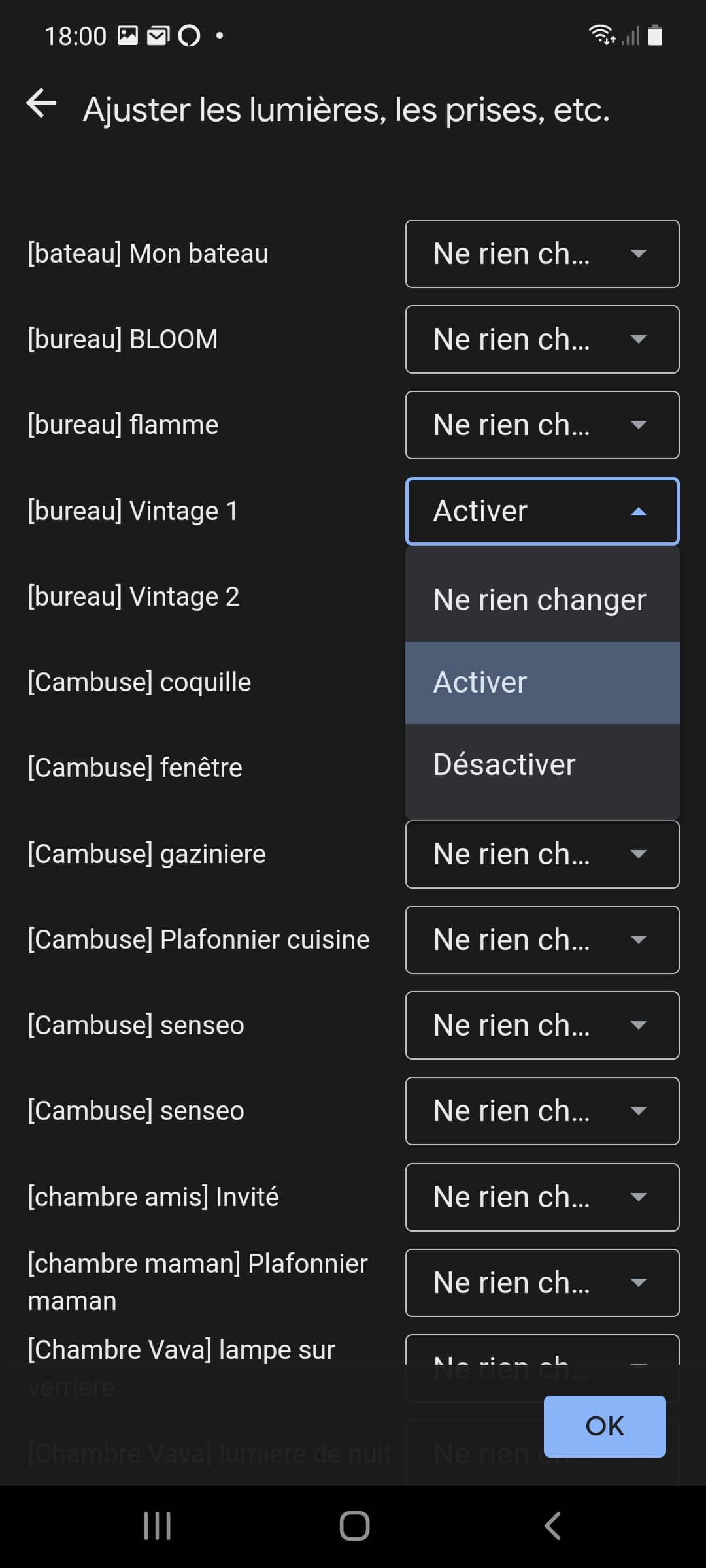Screen dimensions: 706x1568
Task: Tap the Wi-Fi status bar icon
Action: (x=601, y=35)
